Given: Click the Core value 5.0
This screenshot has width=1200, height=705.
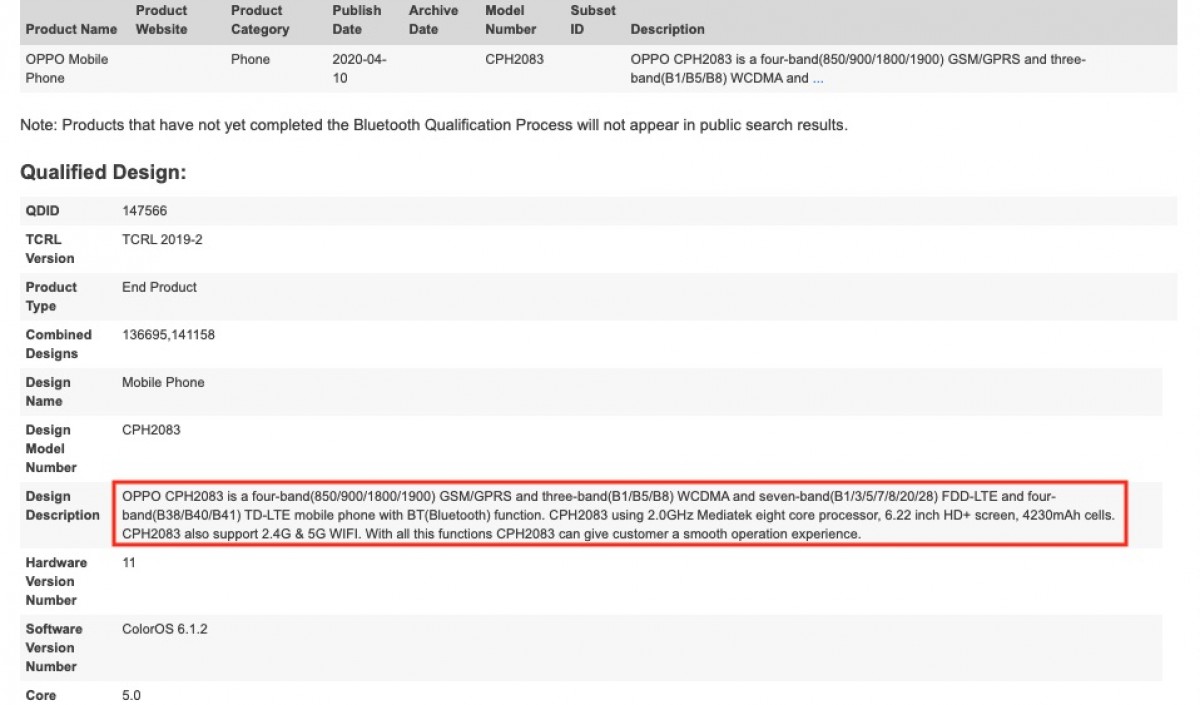Looking at the screenshot, I should pyautogui.click(x=131, y=695).
